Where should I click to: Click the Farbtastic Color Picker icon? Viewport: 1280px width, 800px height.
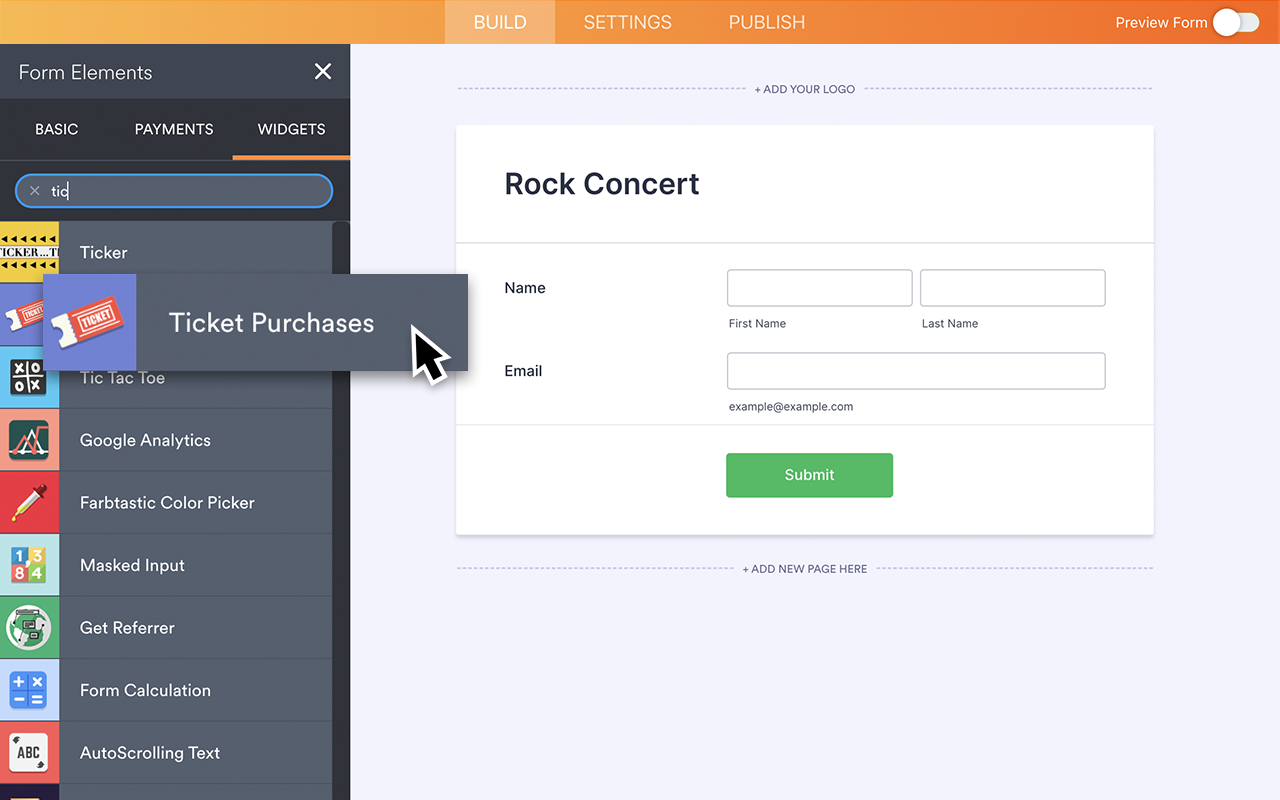29,502
